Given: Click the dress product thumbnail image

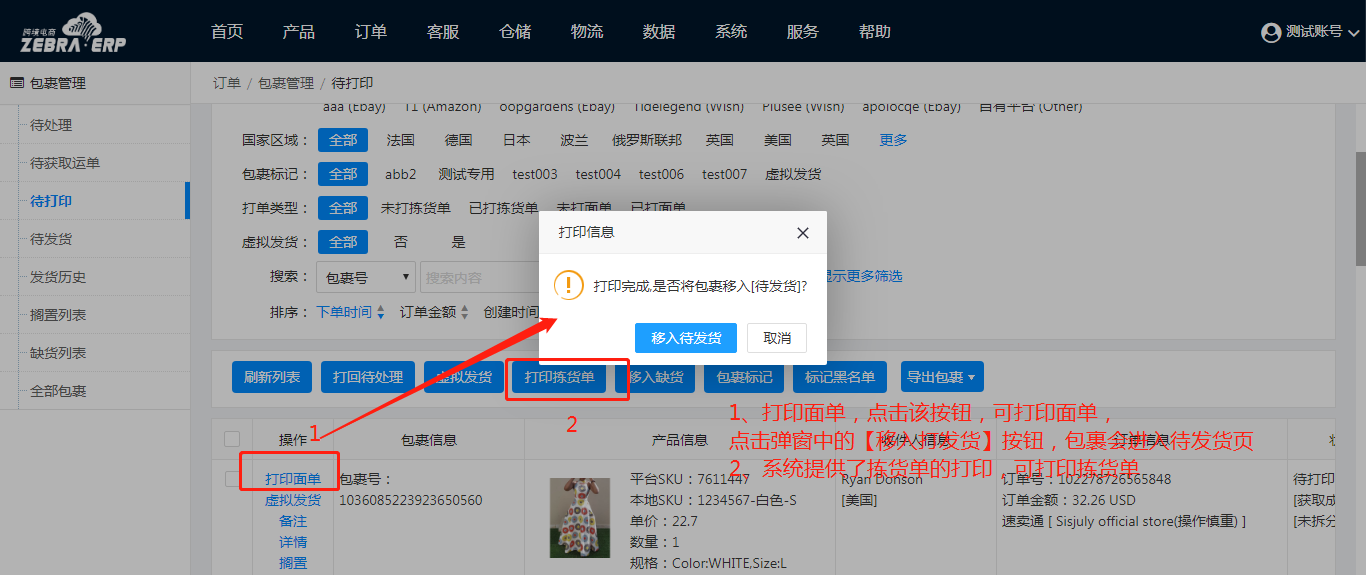Looking at the screenshot, I should (x=581, y=517).
